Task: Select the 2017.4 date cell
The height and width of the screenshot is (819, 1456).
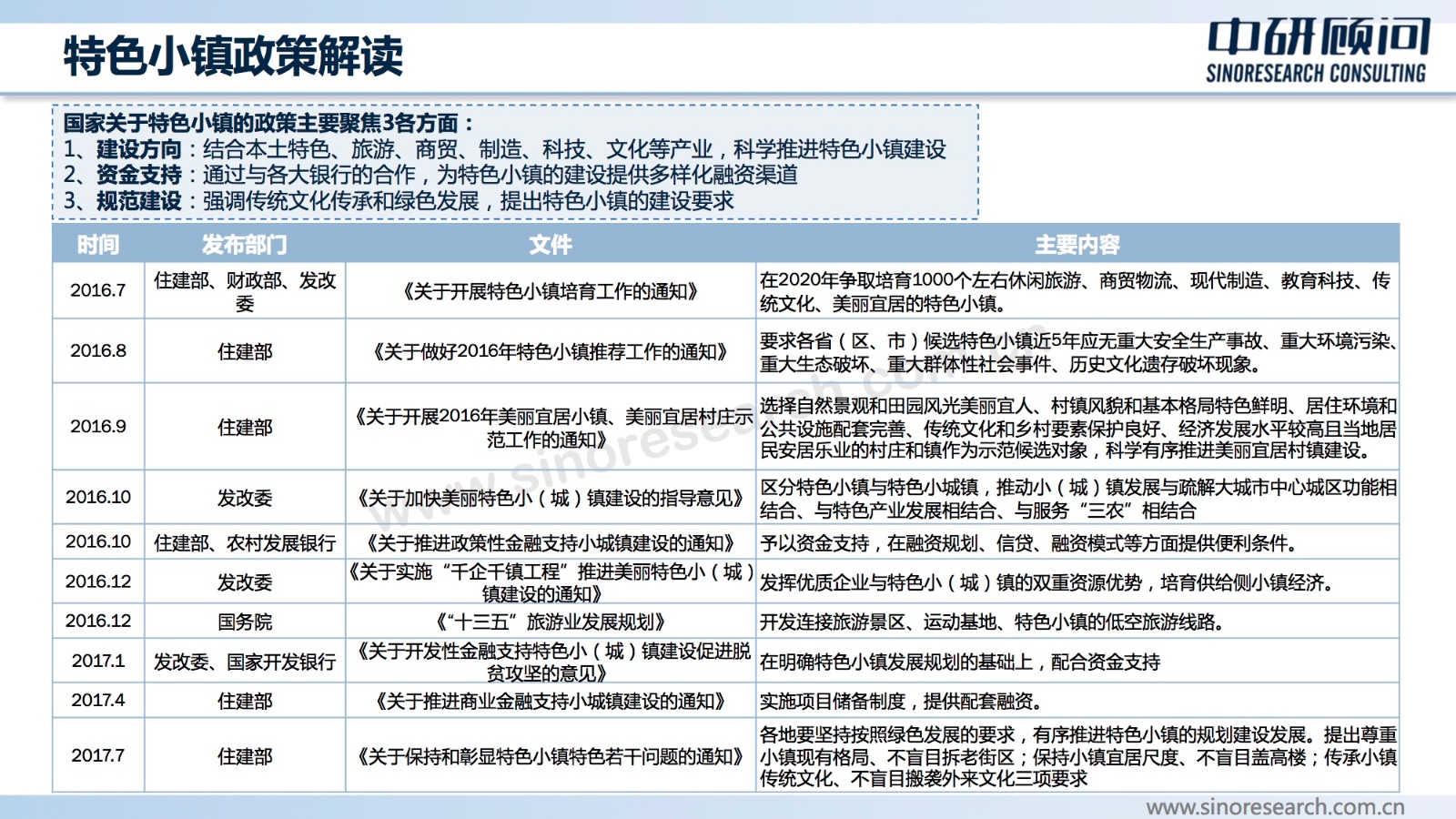Action: tap(98, 700)
